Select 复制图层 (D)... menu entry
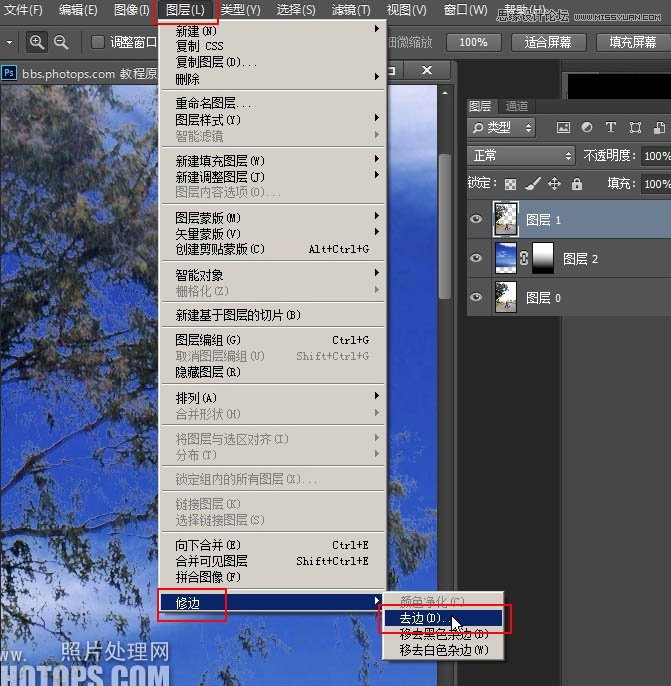This screenshot has width=671, height=686. pyautogui.click(x=274, y=62)
